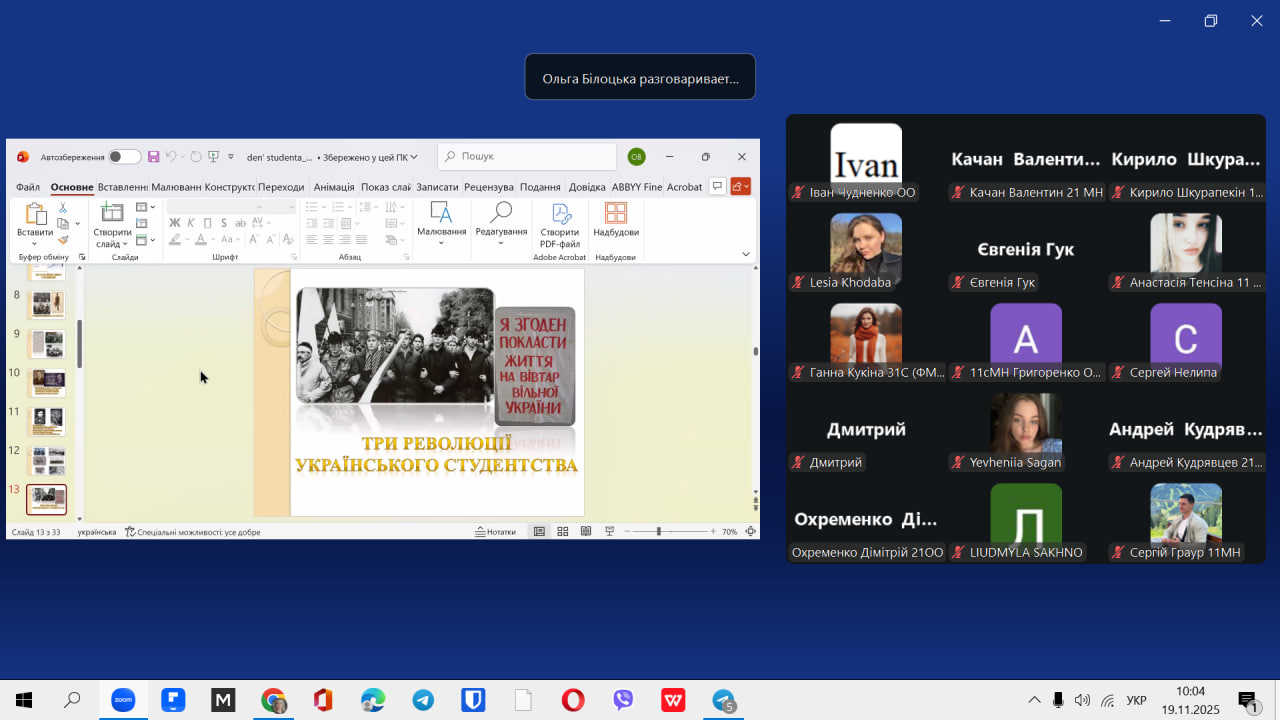Fit slide to window icon
1280x720 pixels.
(750, 532)
